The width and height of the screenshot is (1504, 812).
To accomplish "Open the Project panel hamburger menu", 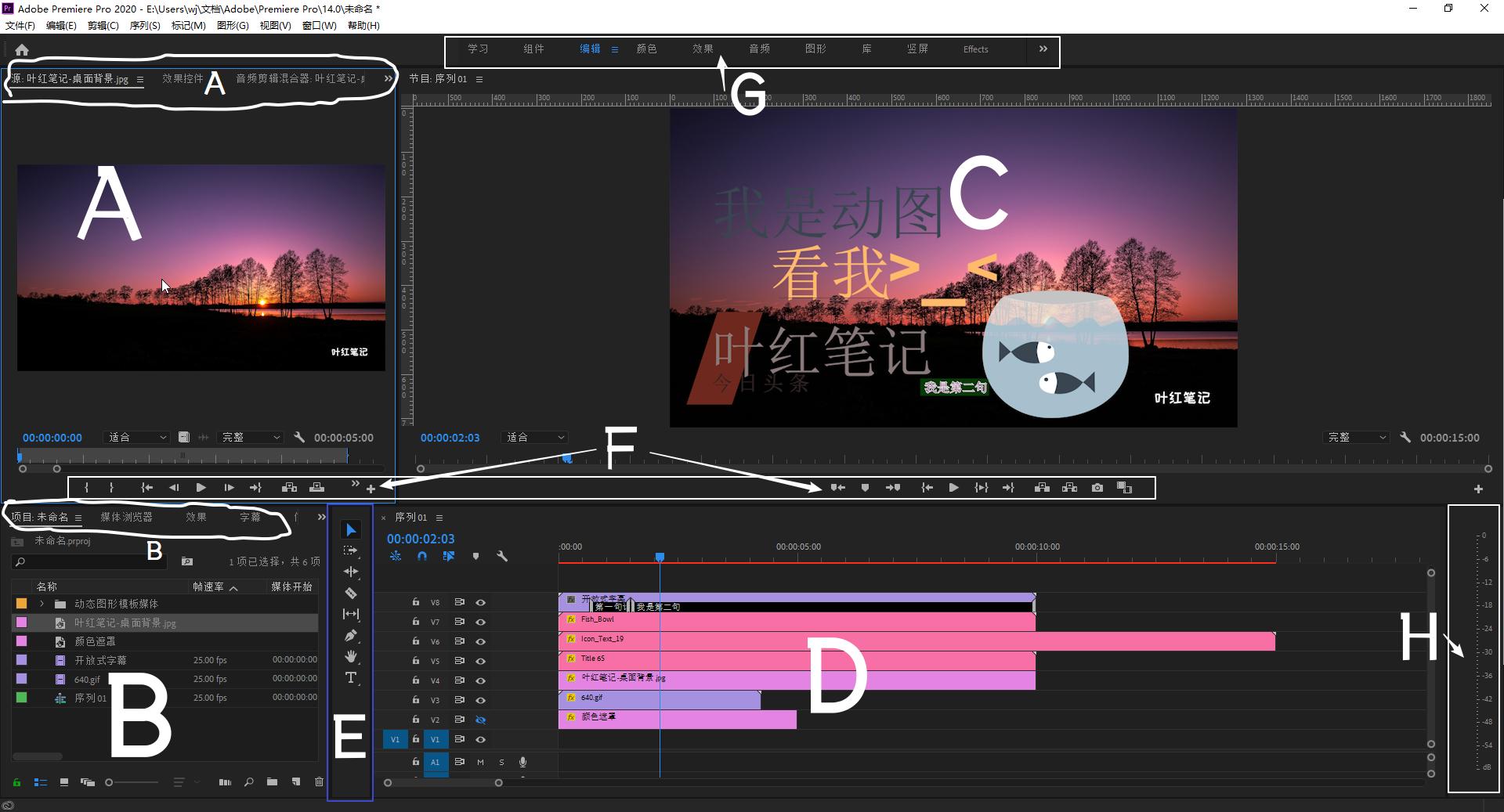I will click(78, 518).
